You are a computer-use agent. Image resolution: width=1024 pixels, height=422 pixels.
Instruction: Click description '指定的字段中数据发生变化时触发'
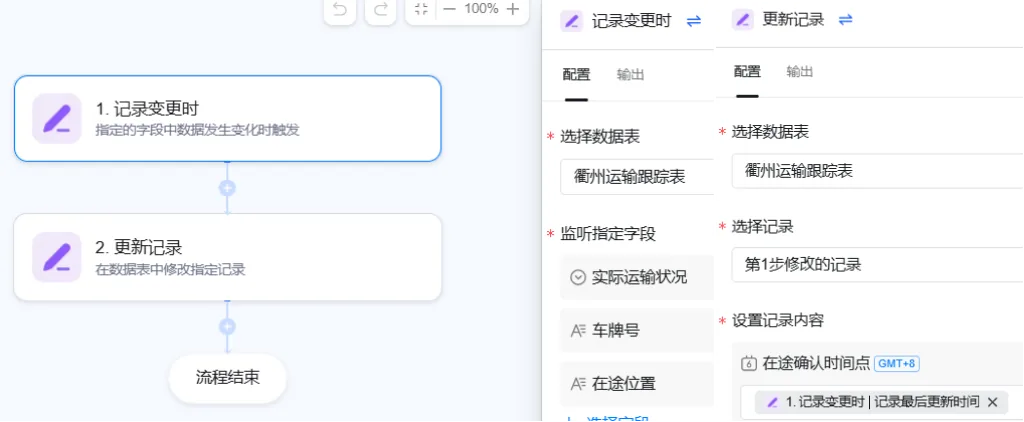[197, 131]
